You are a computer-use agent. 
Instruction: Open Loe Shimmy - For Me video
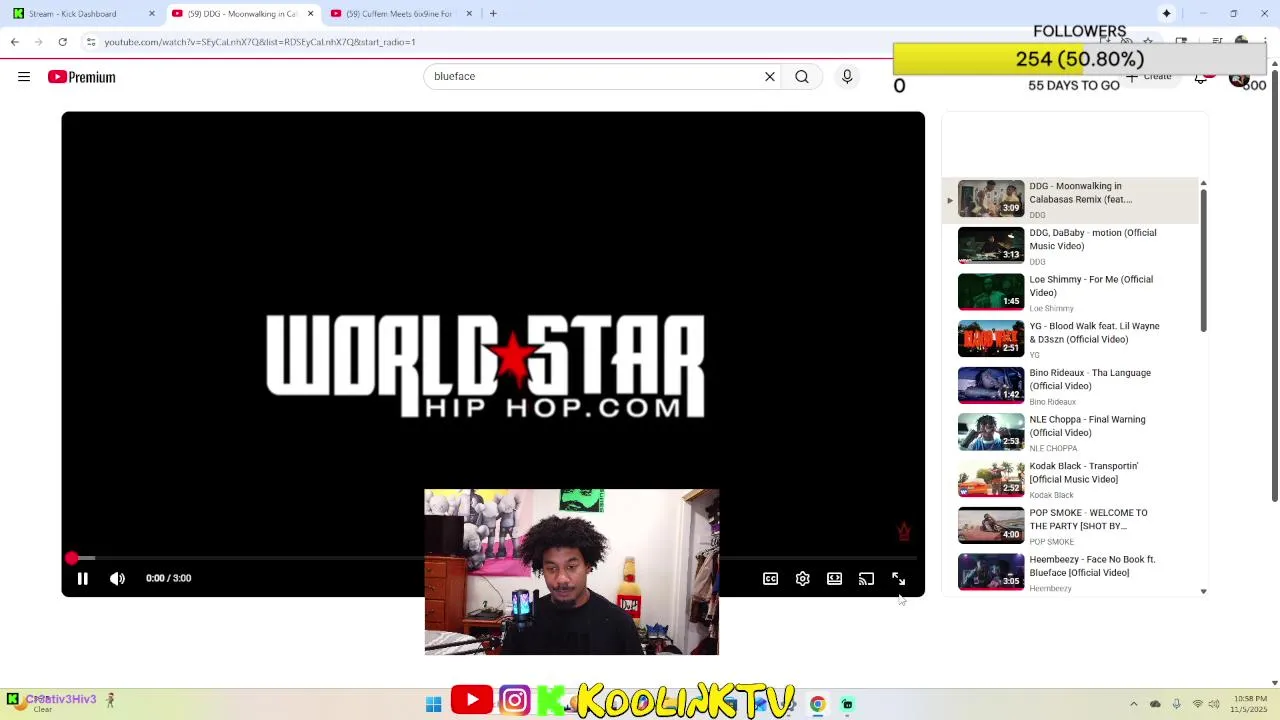tap(1070, 293)
